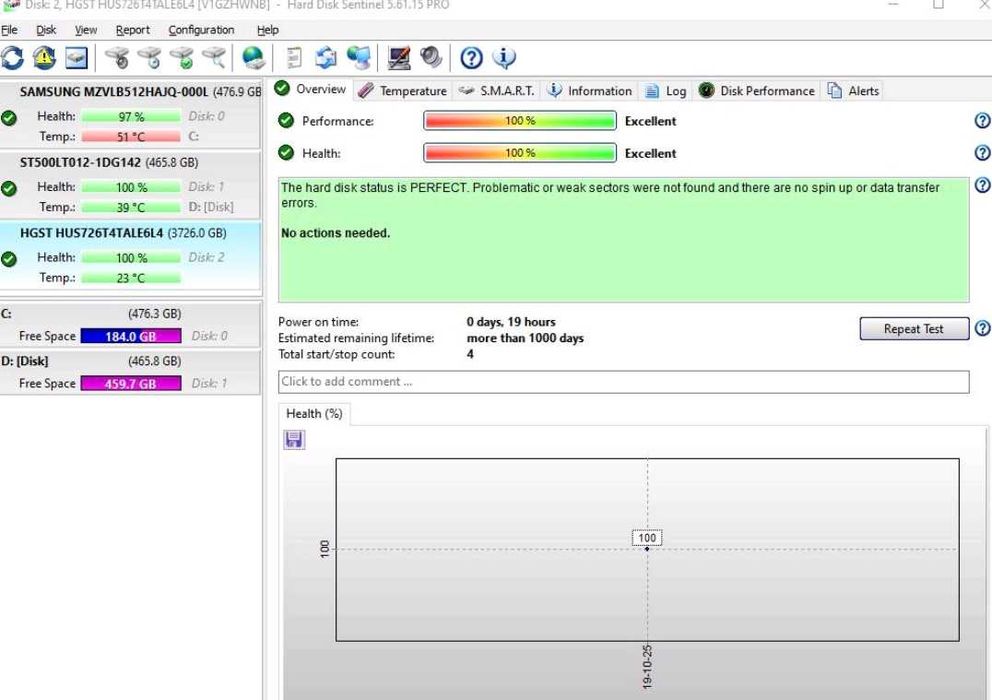The width and height of the screenshot is (992, 700).
Task: Switch to the Alerts tab
Action: pyautogui.click(x=853, y=91)
